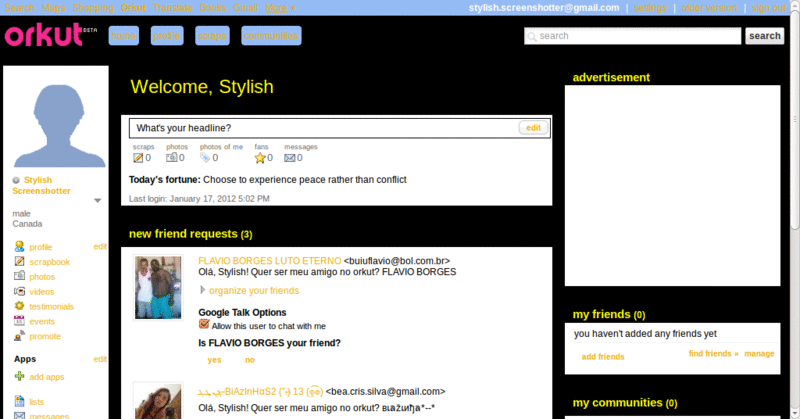
Task: Click the messages envelope icon in sidebar
Action: [x=19, y=415]
